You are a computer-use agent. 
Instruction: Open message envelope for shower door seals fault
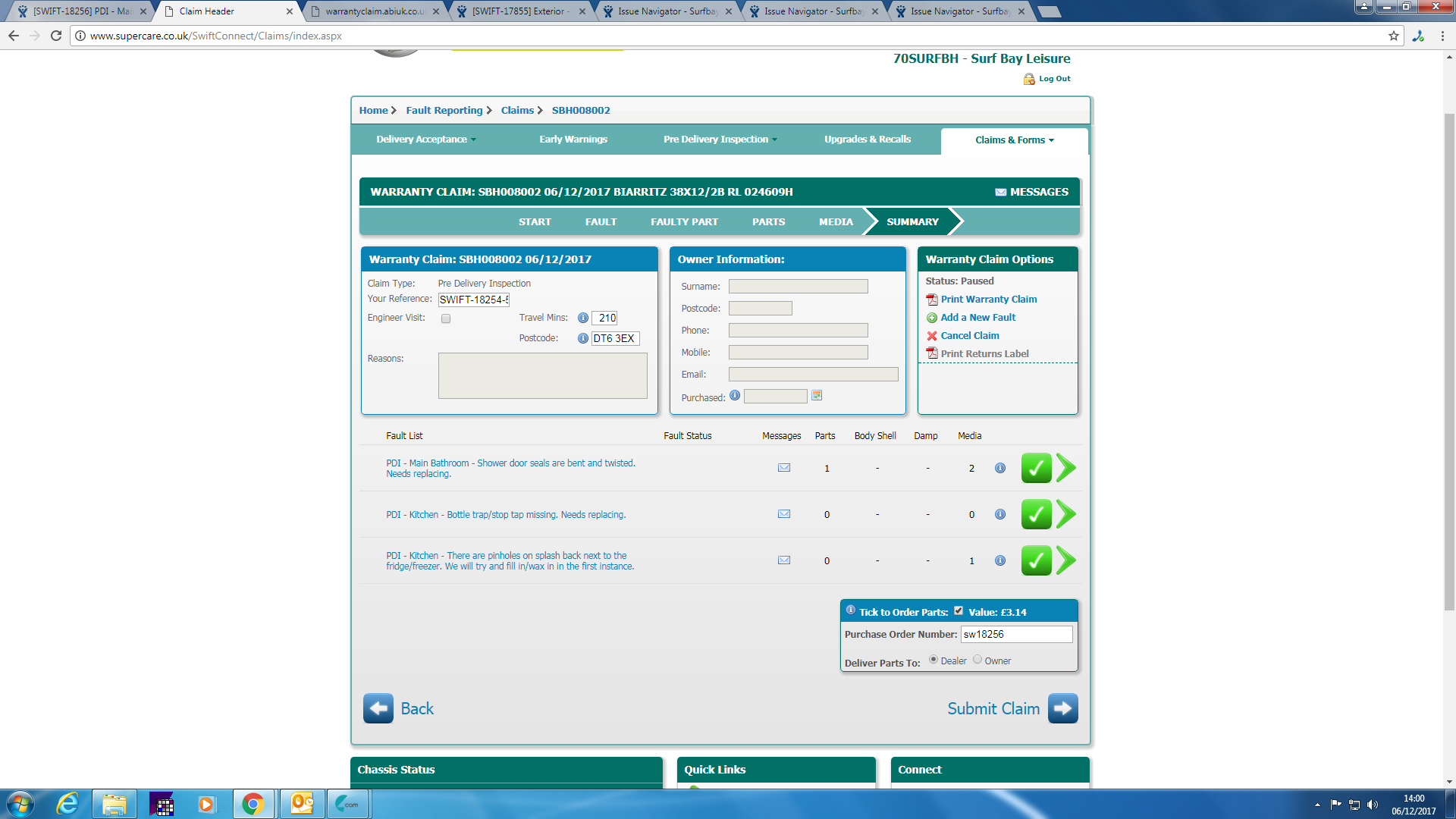pos(784,468)
